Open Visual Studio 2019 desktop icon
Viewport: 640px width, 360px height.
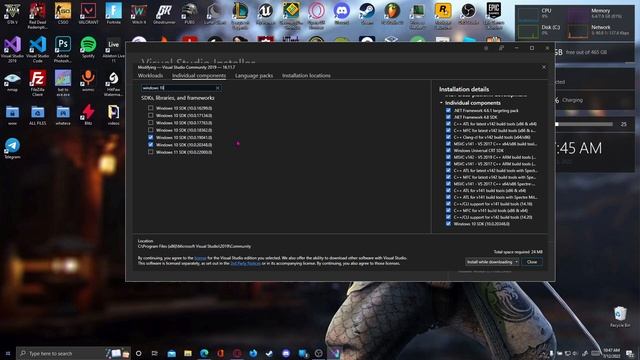click(12, 49)
